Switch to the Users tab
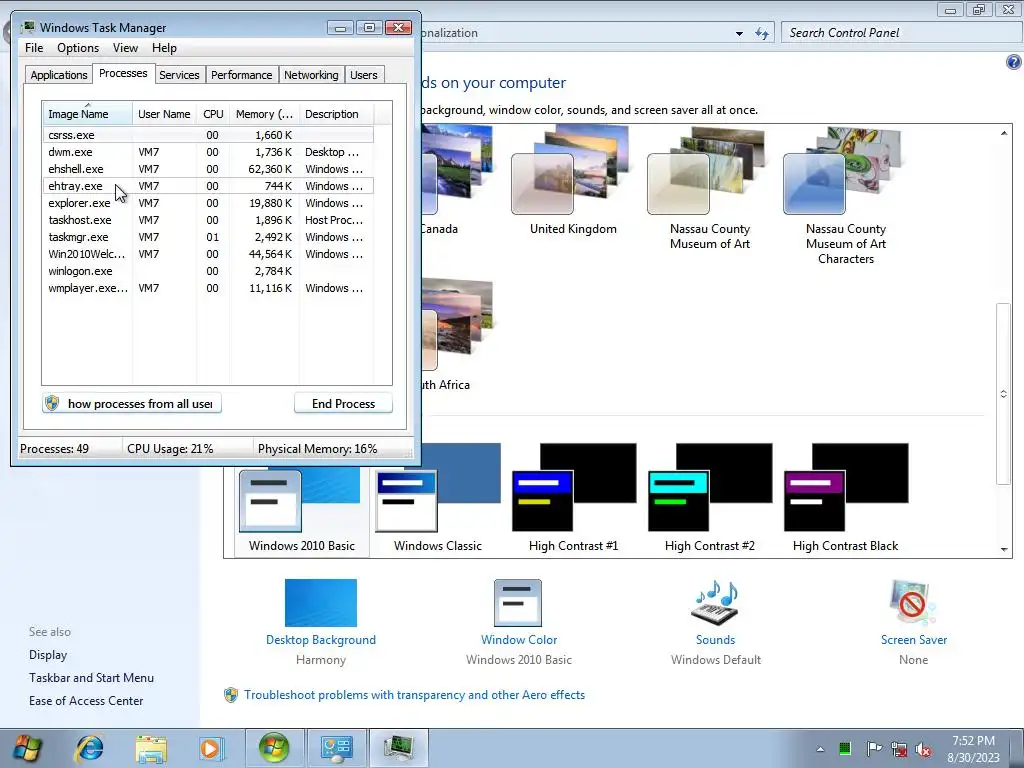 pyautogui.click(x=363, y=75)
